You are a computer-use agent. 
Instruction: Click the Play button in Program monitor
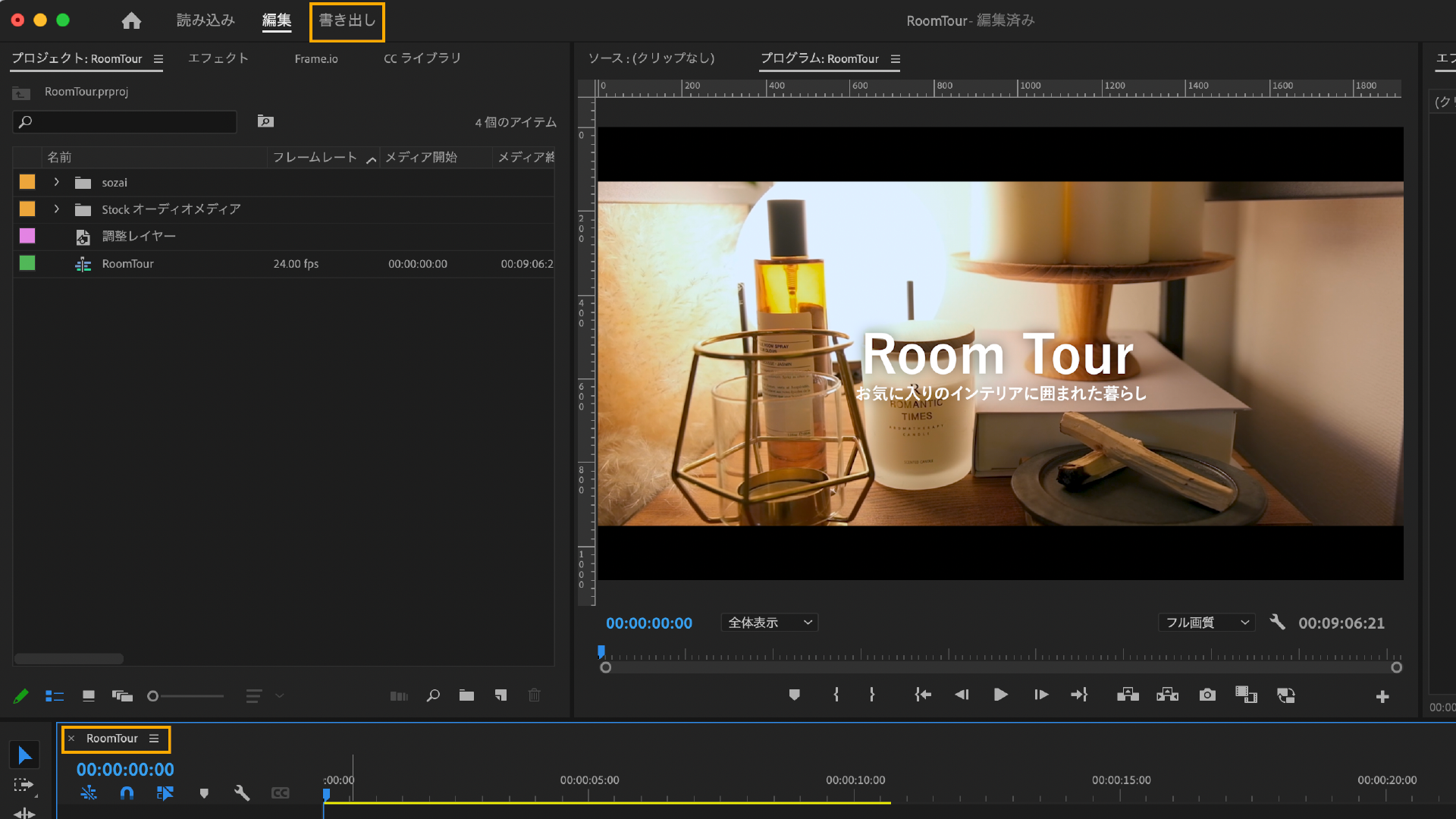point(1000,695)
